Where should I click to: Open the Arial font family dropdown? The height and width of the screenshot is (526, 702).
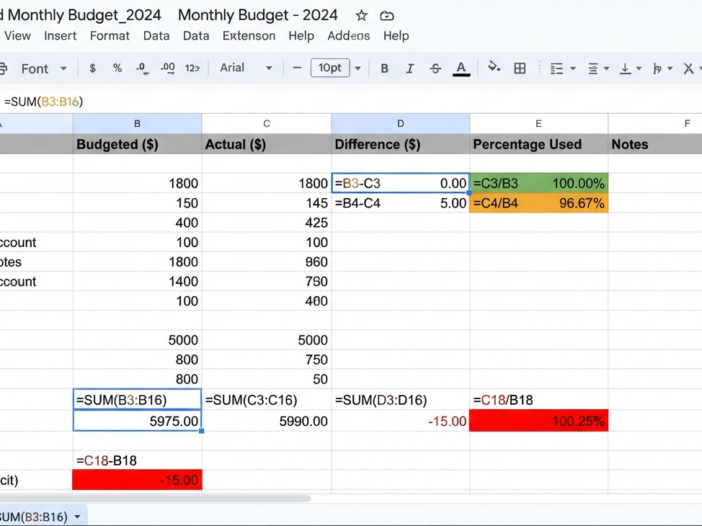coord(246,68)
